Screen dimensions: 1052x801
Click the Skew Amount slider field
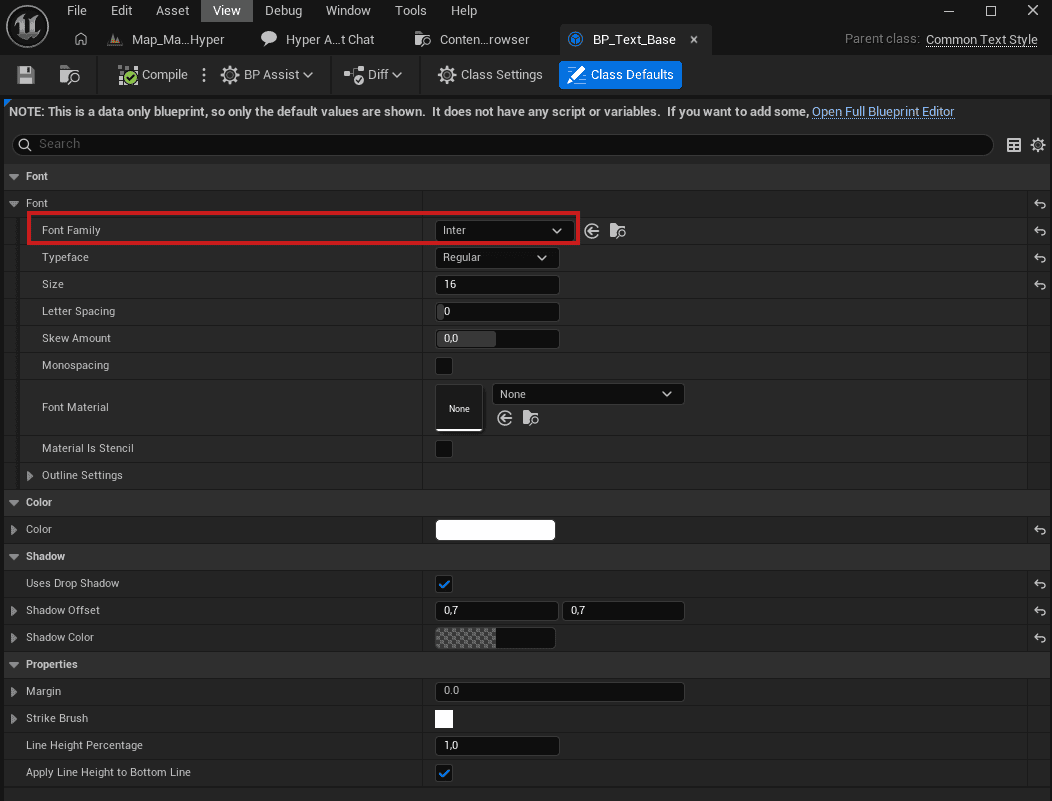[x=497, y=339]
